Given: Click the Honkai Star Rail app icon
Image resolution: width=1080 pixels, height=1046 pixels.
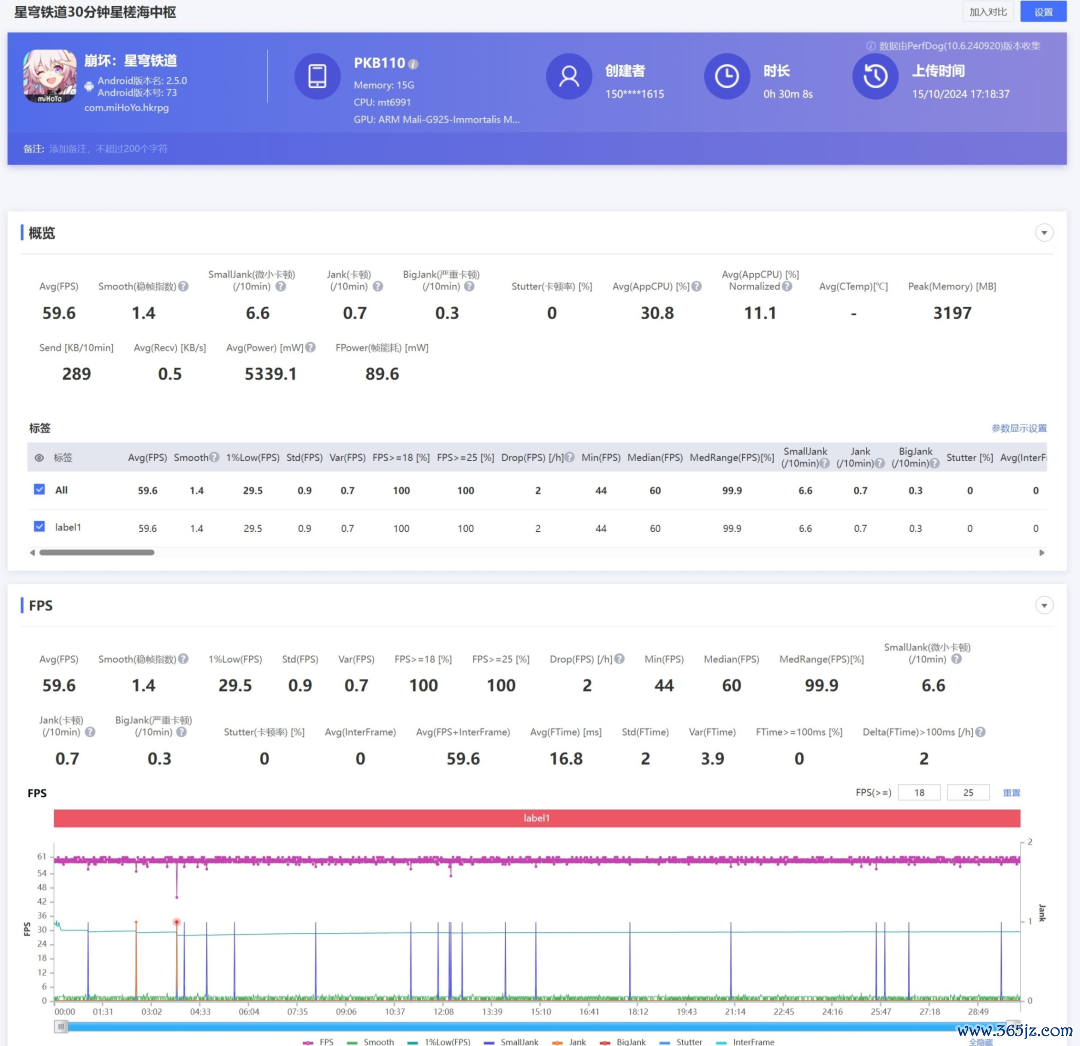Looking at the screenshot, I should tap(50, 76).
